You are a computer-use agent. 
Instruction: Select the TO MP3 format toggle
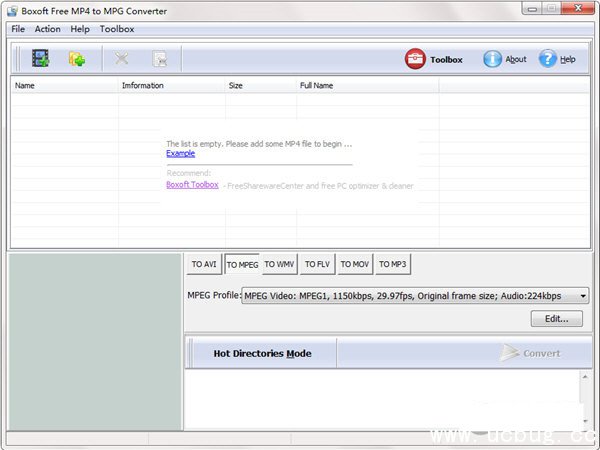click(x=392, y=265)
